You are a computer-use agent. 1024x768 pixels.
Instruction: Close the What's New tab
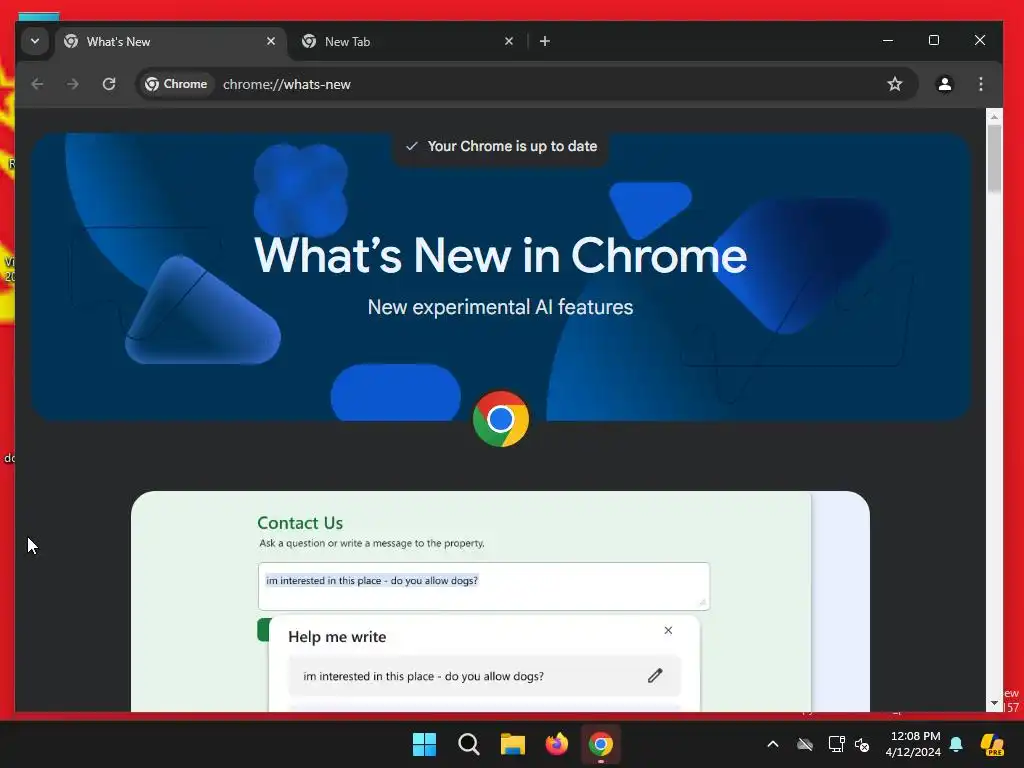click(x=271, y=41)
